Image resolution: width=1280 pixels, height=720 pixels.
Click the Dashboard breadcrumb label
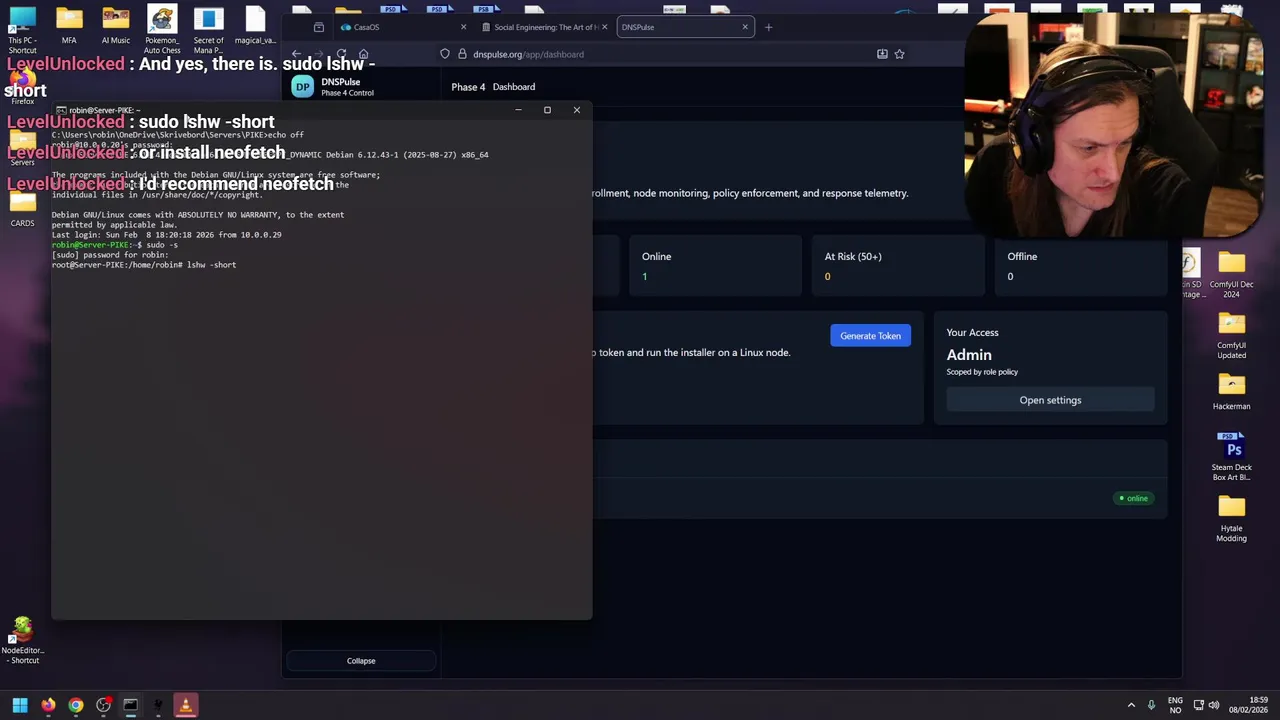click(x=514, y=87)
